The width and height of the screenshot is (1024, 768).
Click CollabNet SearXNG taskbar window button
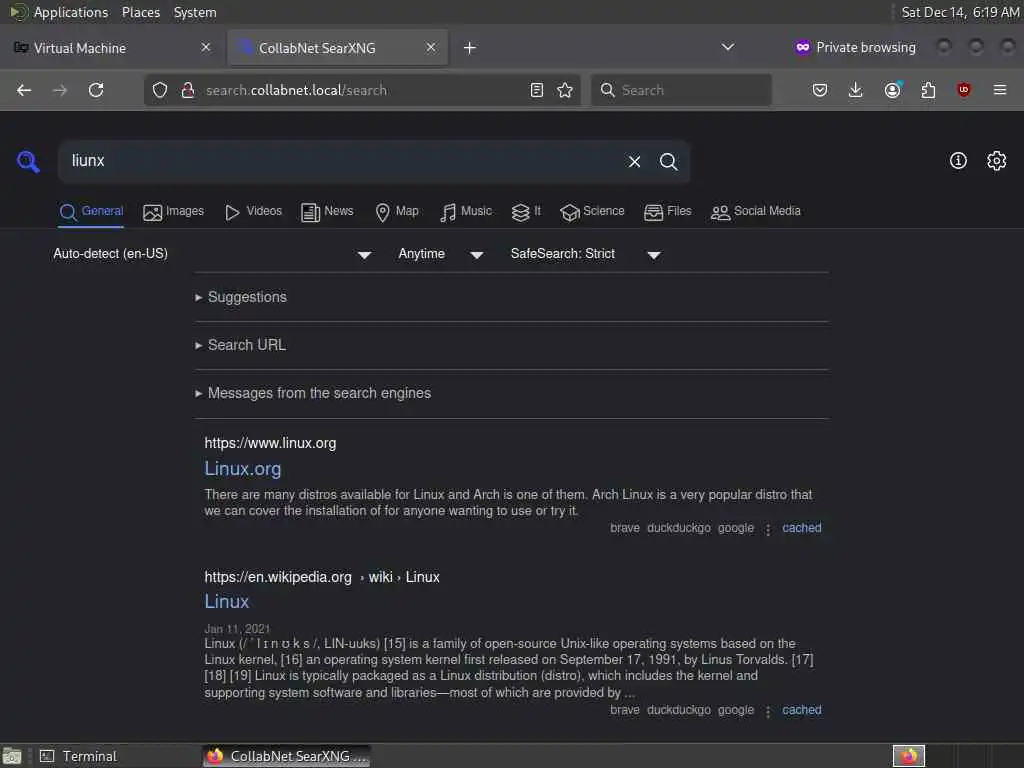[287, 756]
